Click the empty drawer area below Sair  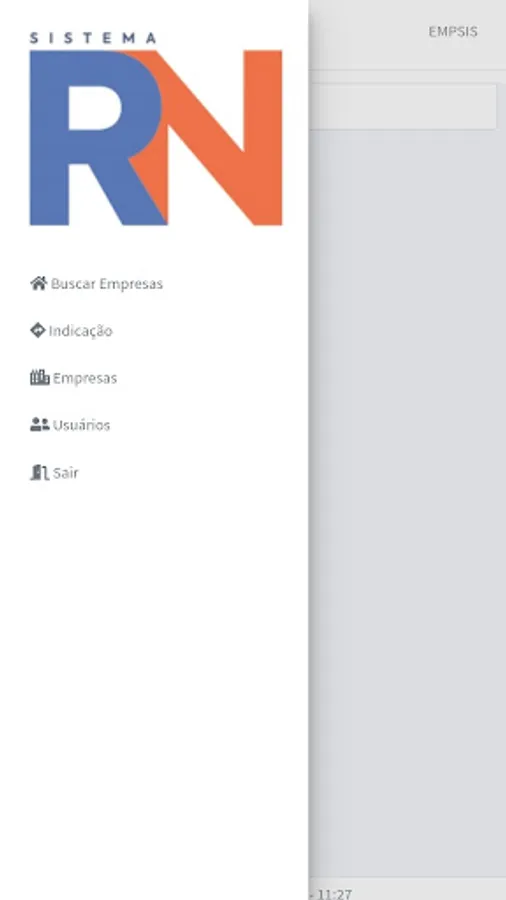click(154, 689)
